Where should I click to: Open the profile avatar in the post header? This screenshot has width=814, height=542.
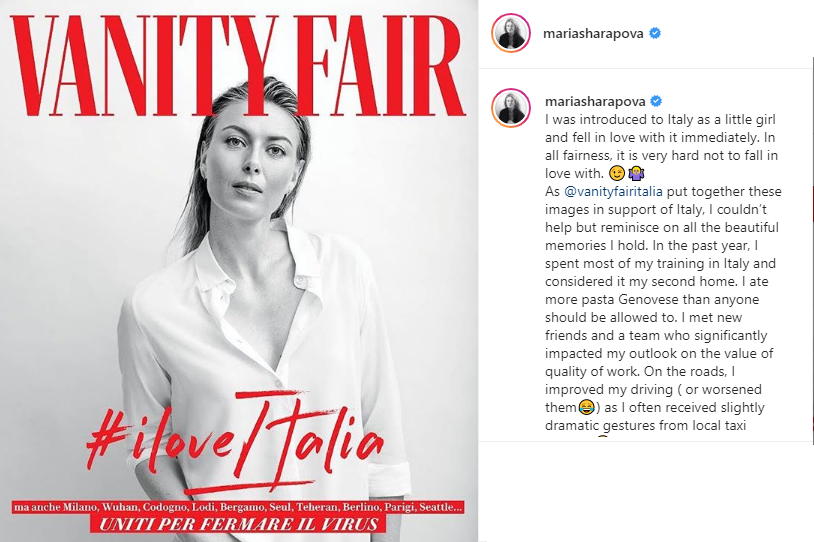point(511,33)
